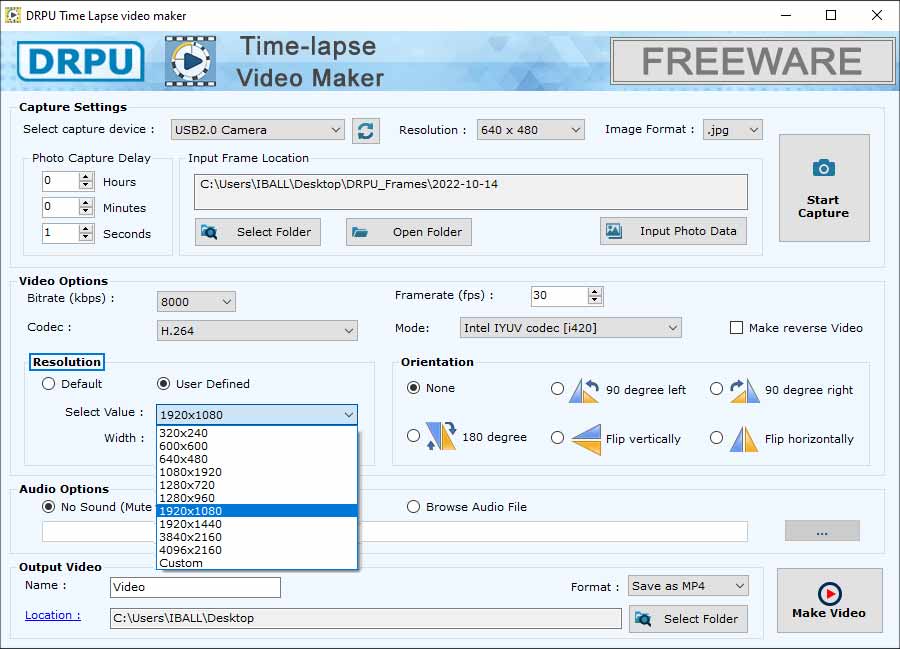Select the User Defined resolution option

(x=164, y=384)
